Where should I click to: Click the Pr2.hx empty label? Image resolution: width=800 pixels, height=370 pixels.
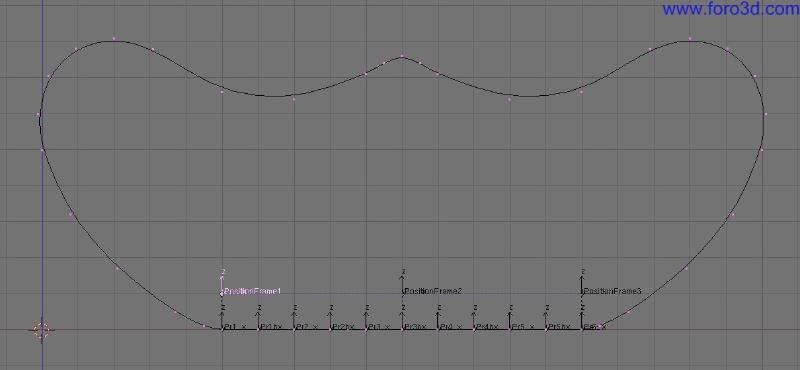coord(343,327)
